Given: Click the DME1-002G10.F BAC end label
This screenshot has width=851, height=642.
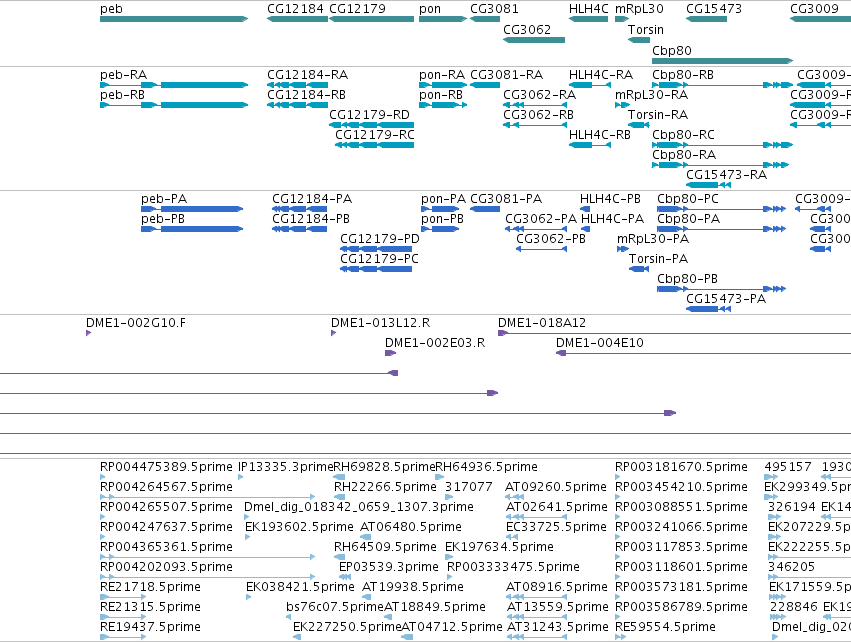Looking at the screenshot, I should click(136, 323).
